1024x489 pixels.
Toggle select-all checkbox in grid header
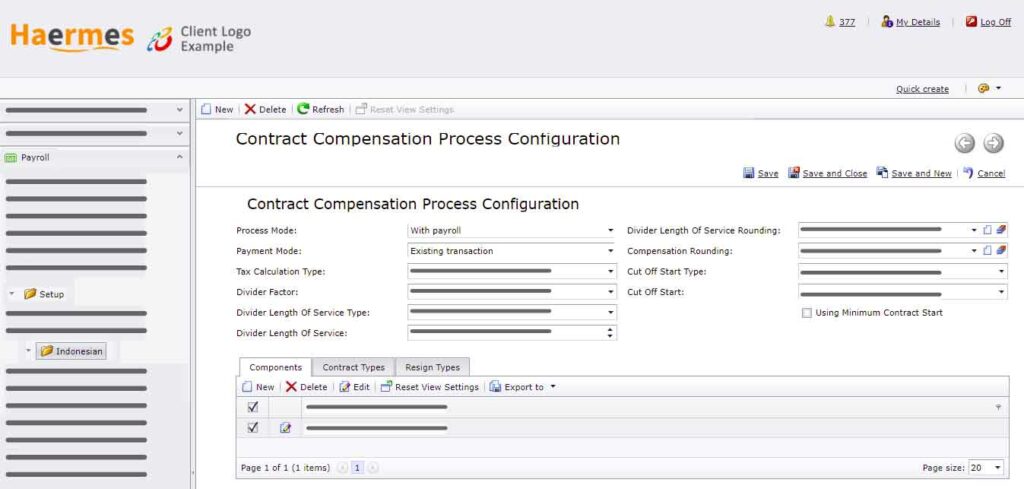click(x=253, y=407)
